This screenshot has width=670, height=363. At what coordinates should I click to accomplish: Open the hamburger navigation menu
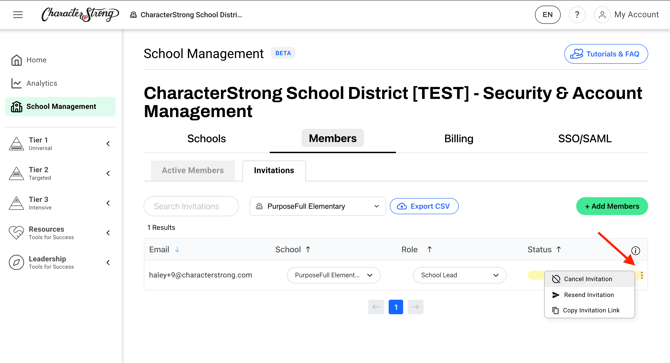(18, 15)
